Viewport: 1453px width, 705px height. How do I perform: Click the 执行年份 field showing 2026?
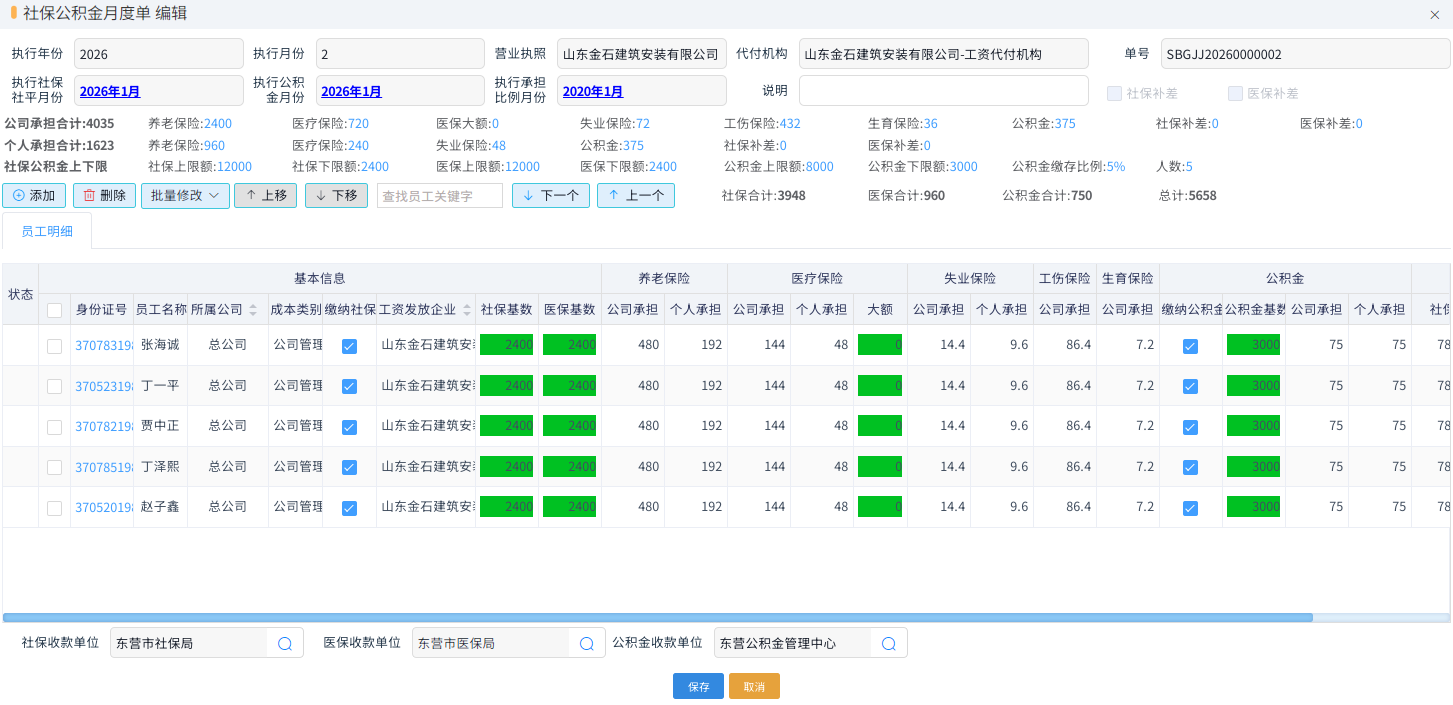click(x=159, y=54)
